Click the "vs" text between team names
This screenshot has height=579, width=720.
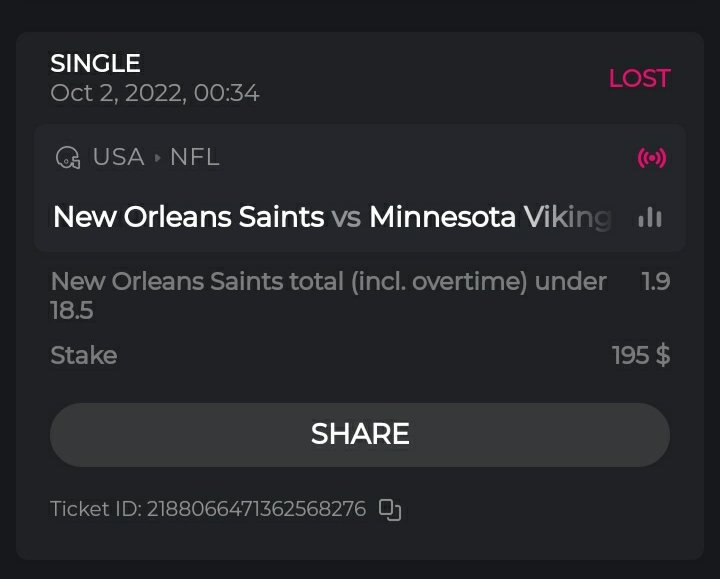[x=346, y=217]
